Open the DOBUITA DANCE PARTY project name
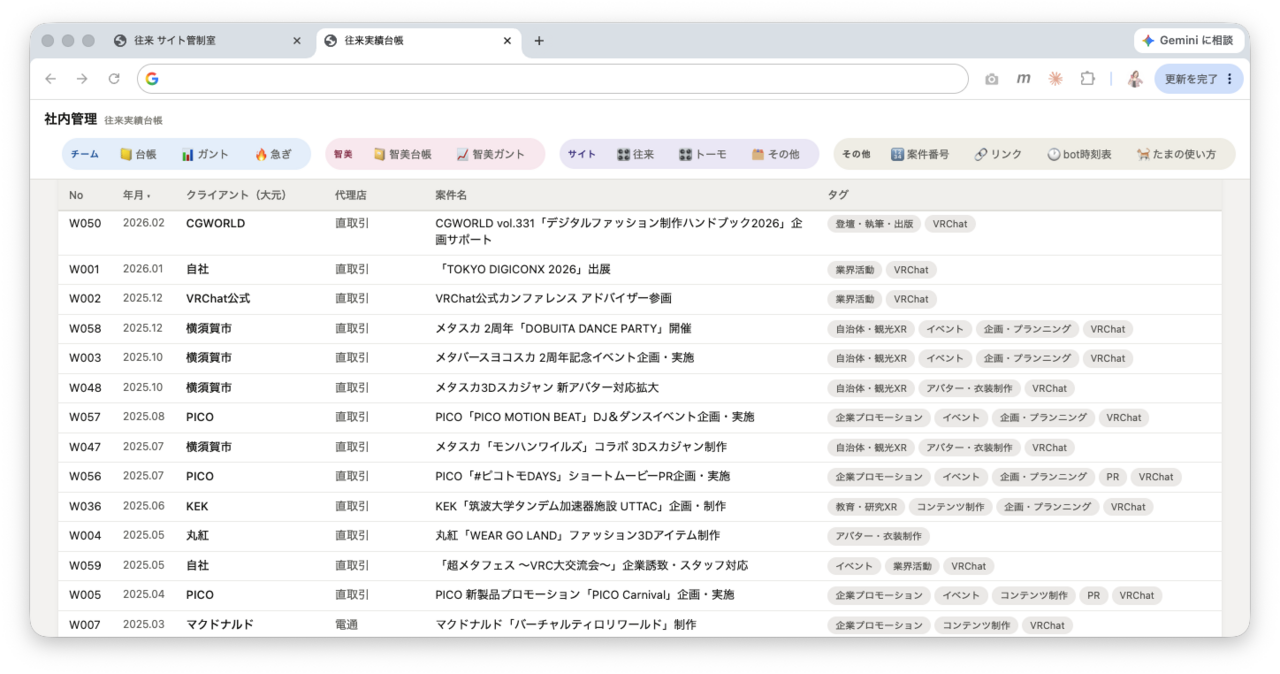The height and width of the screenshot is (674, 1280). (x=563, y=329)
